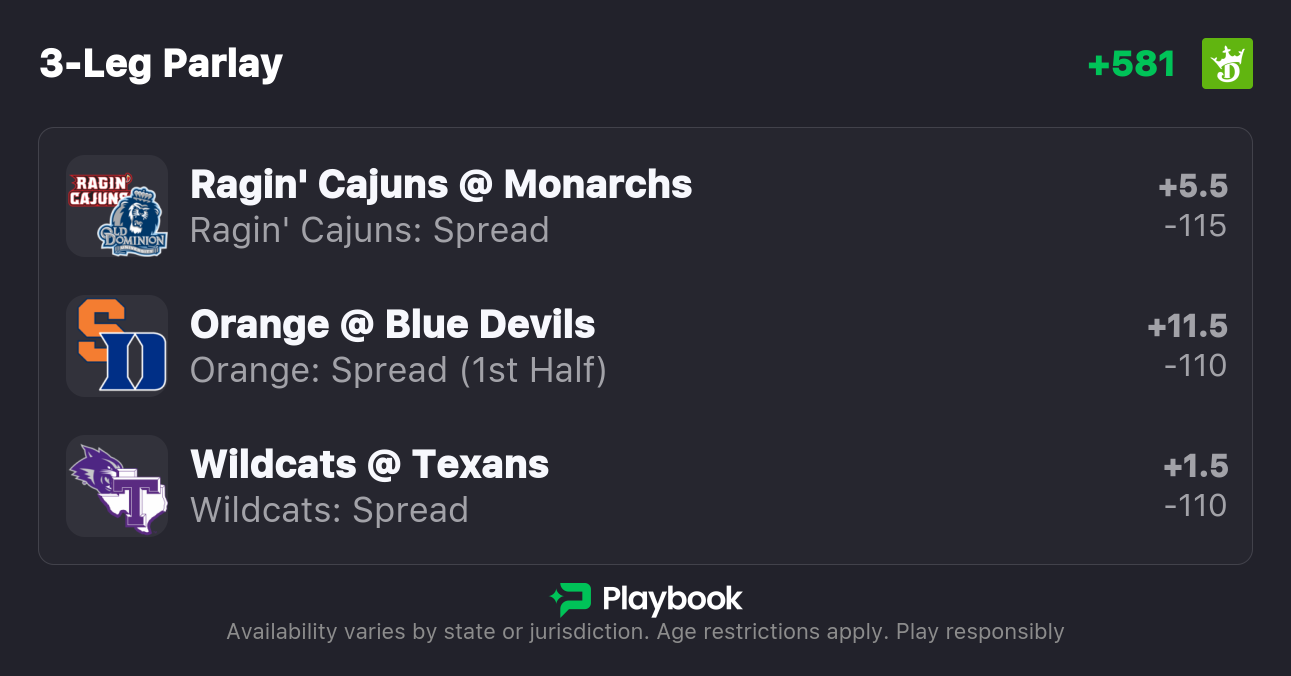Click the -115 odds for Ragin' Cajuns
This screenshot has width=1291, height=676.
(x=1195, y=226)
